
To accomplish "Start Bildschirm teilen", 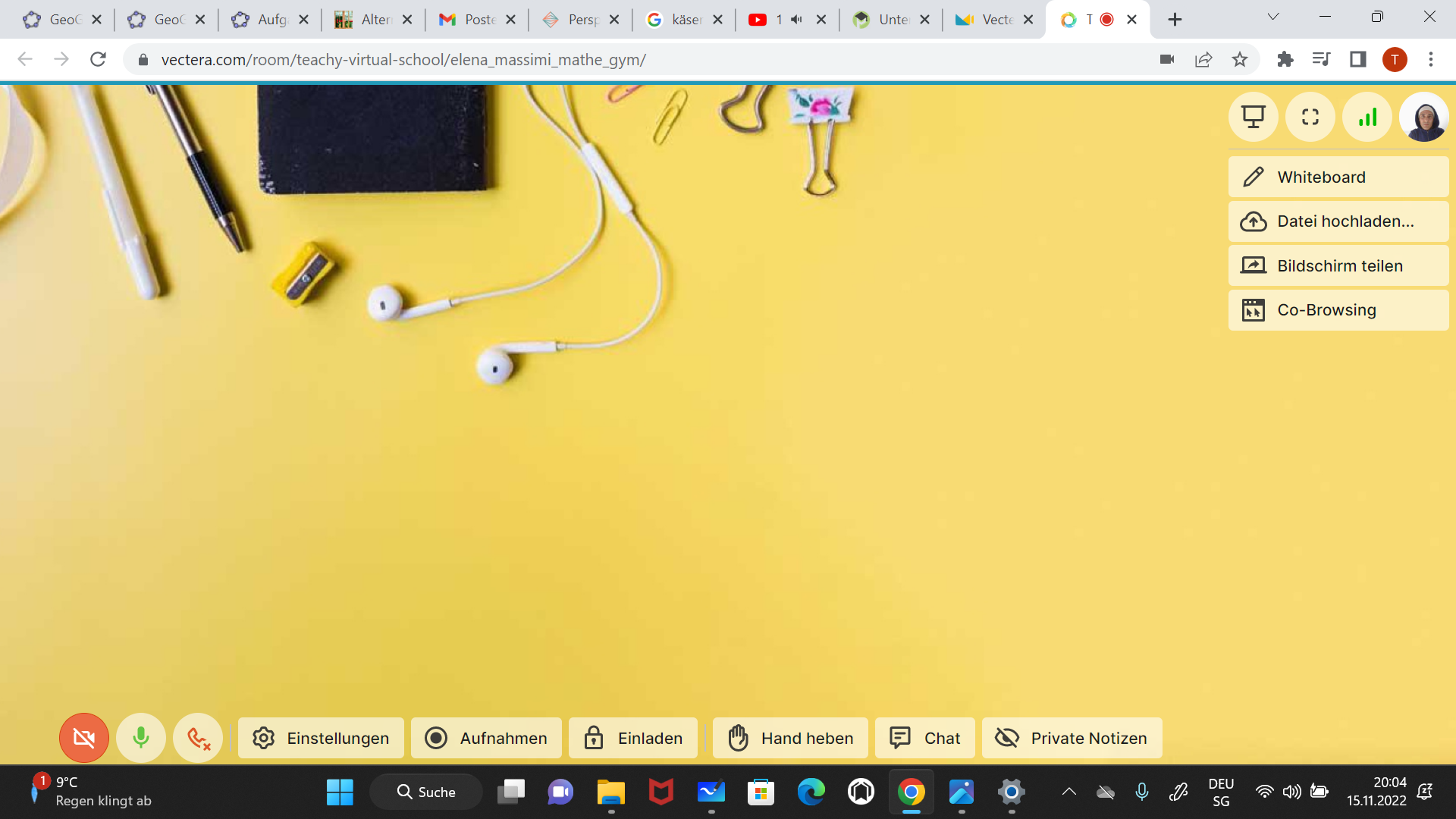I will click(1338, 266).
